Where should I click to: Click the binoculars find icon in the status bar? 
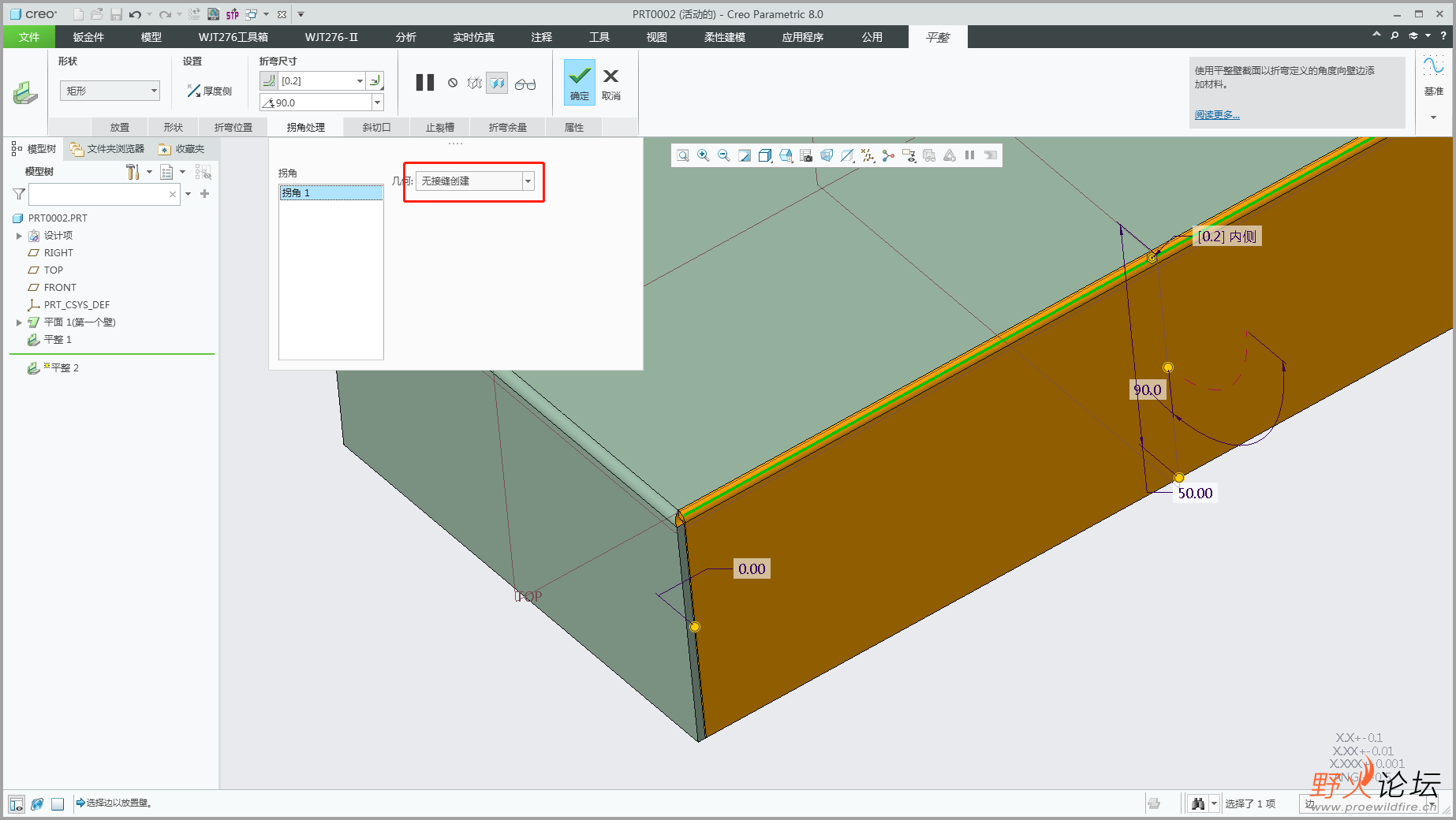[1198, 803]
